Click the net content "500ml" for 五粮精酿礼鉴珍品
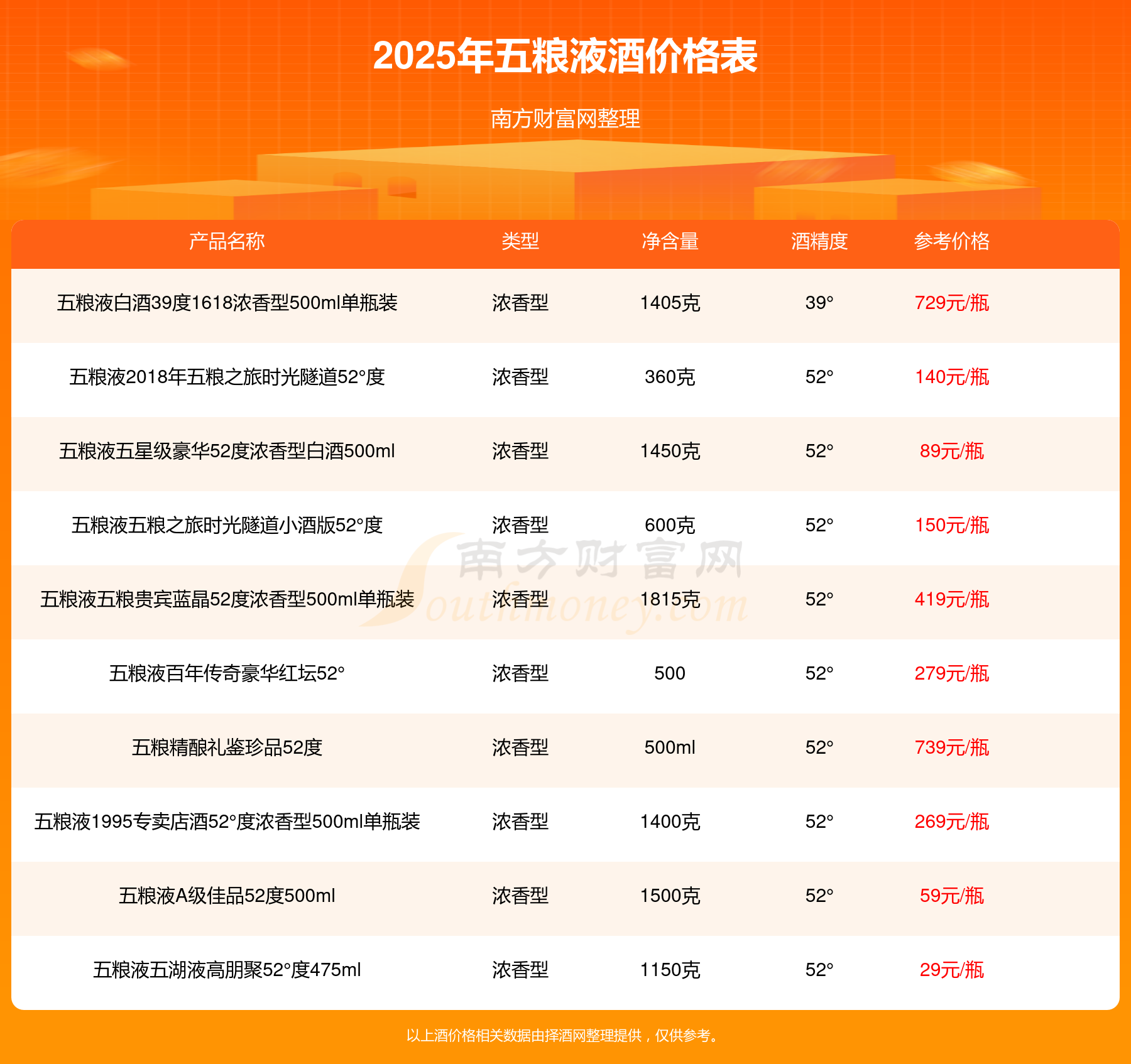The height and width of the screenshot is (1064, 1131). pyautogui.click(x=670, y=747)
